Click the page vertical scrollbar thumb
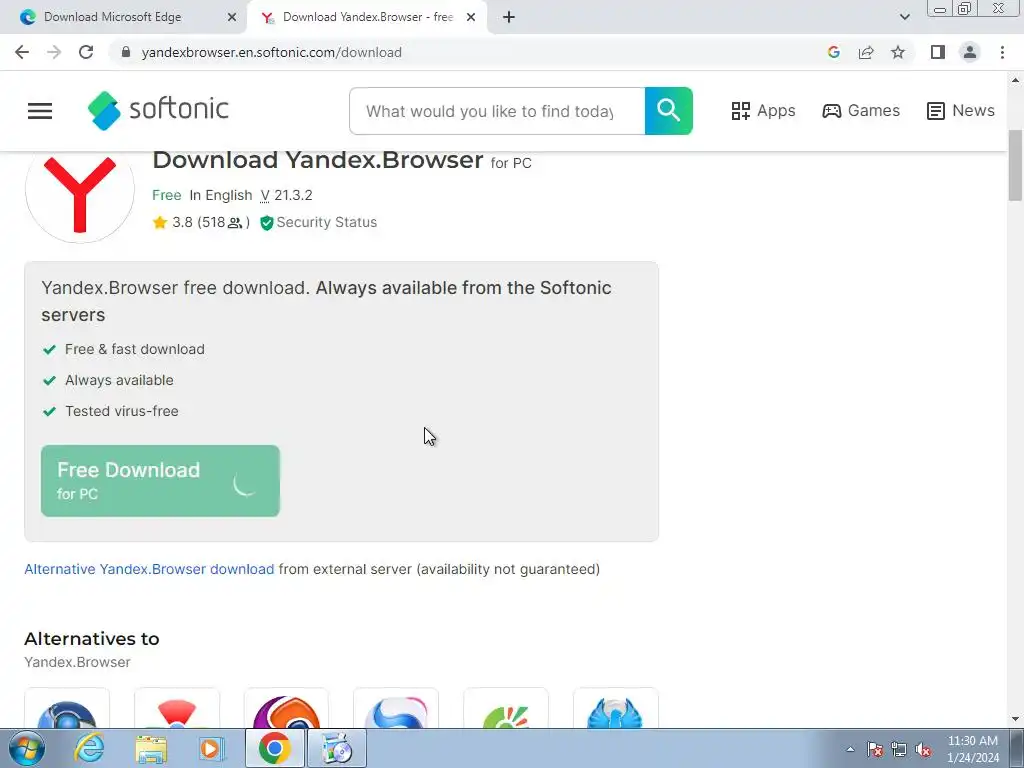The width and height of the screenshot is (1024, 768). [1016, 166]
